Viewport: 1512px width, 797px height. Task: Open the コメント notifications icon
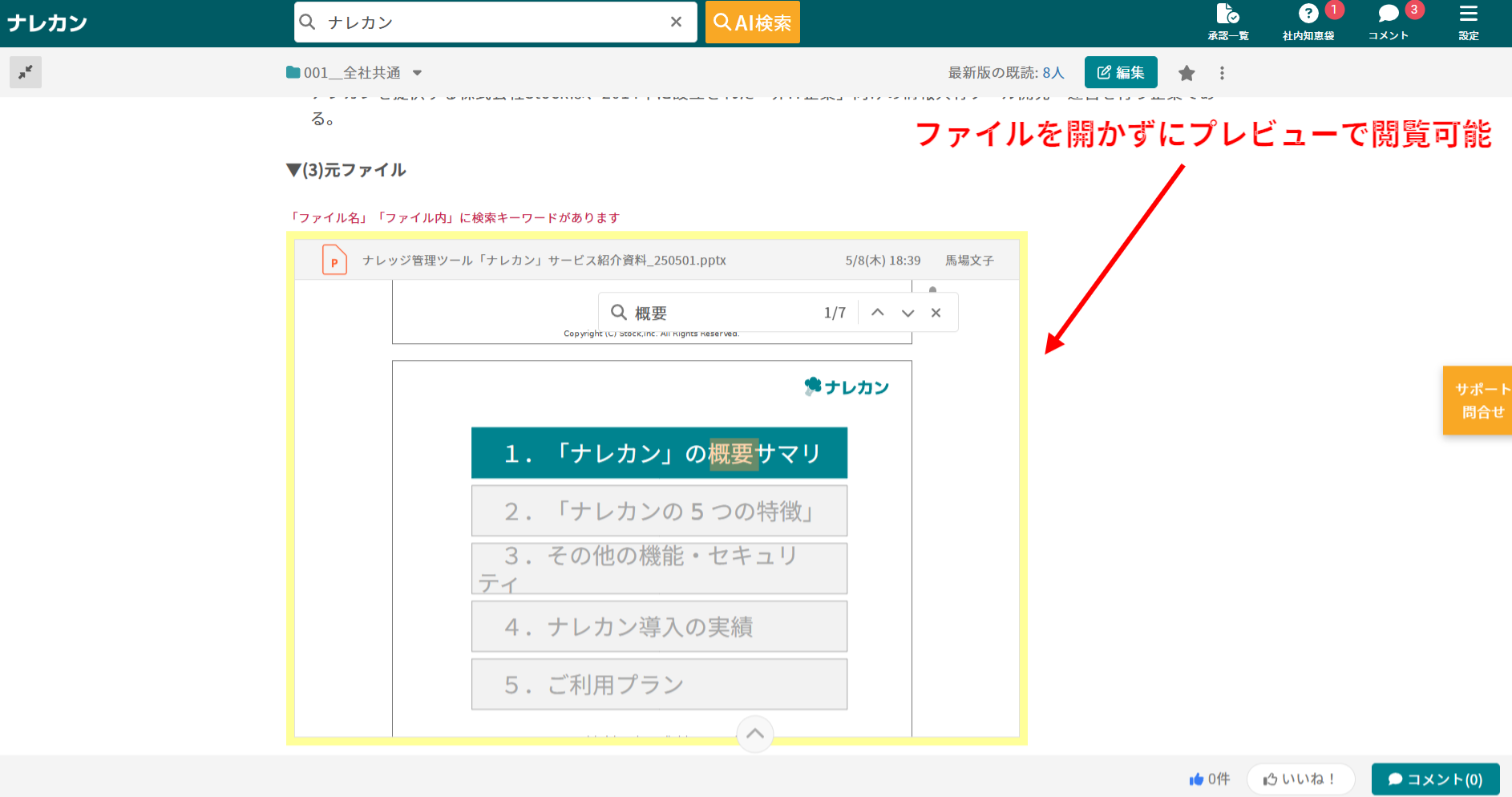pyautogui.click(x=1388, y=22)
